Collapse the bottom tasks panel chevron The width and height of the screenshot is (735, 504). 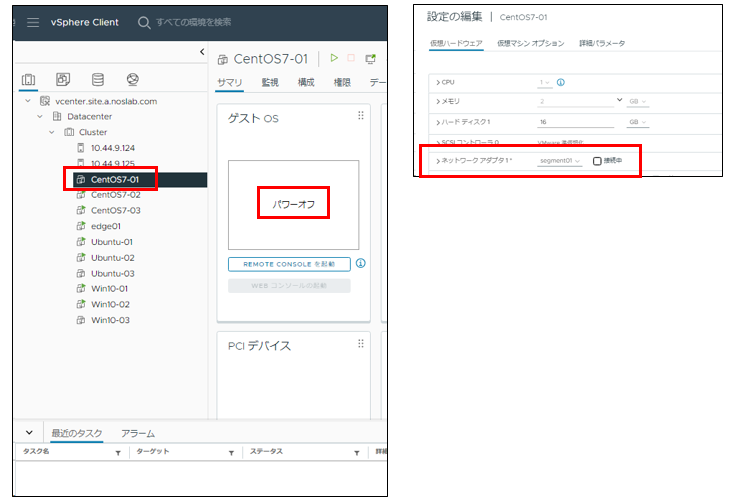click(29, 432)
